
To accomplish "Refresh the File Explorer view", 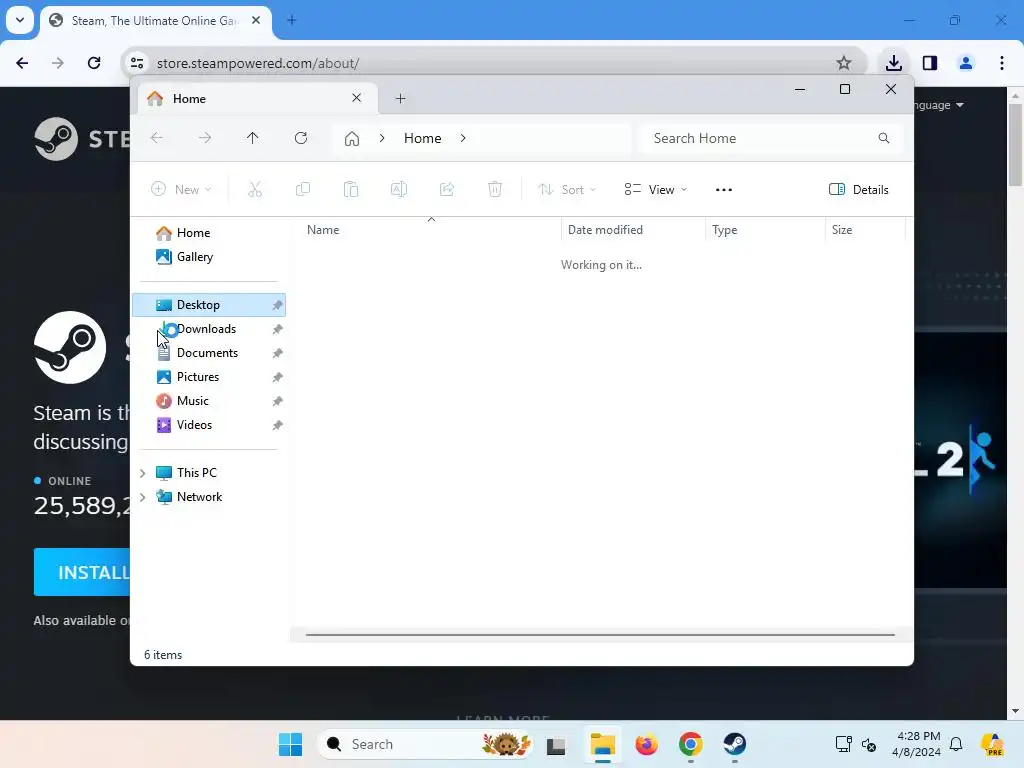I will [300, 138].
